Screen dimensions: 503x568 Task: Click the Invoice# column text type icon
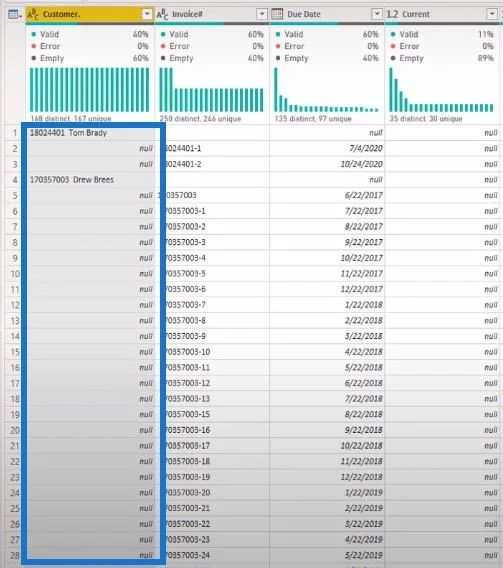[x=162, y=14]
